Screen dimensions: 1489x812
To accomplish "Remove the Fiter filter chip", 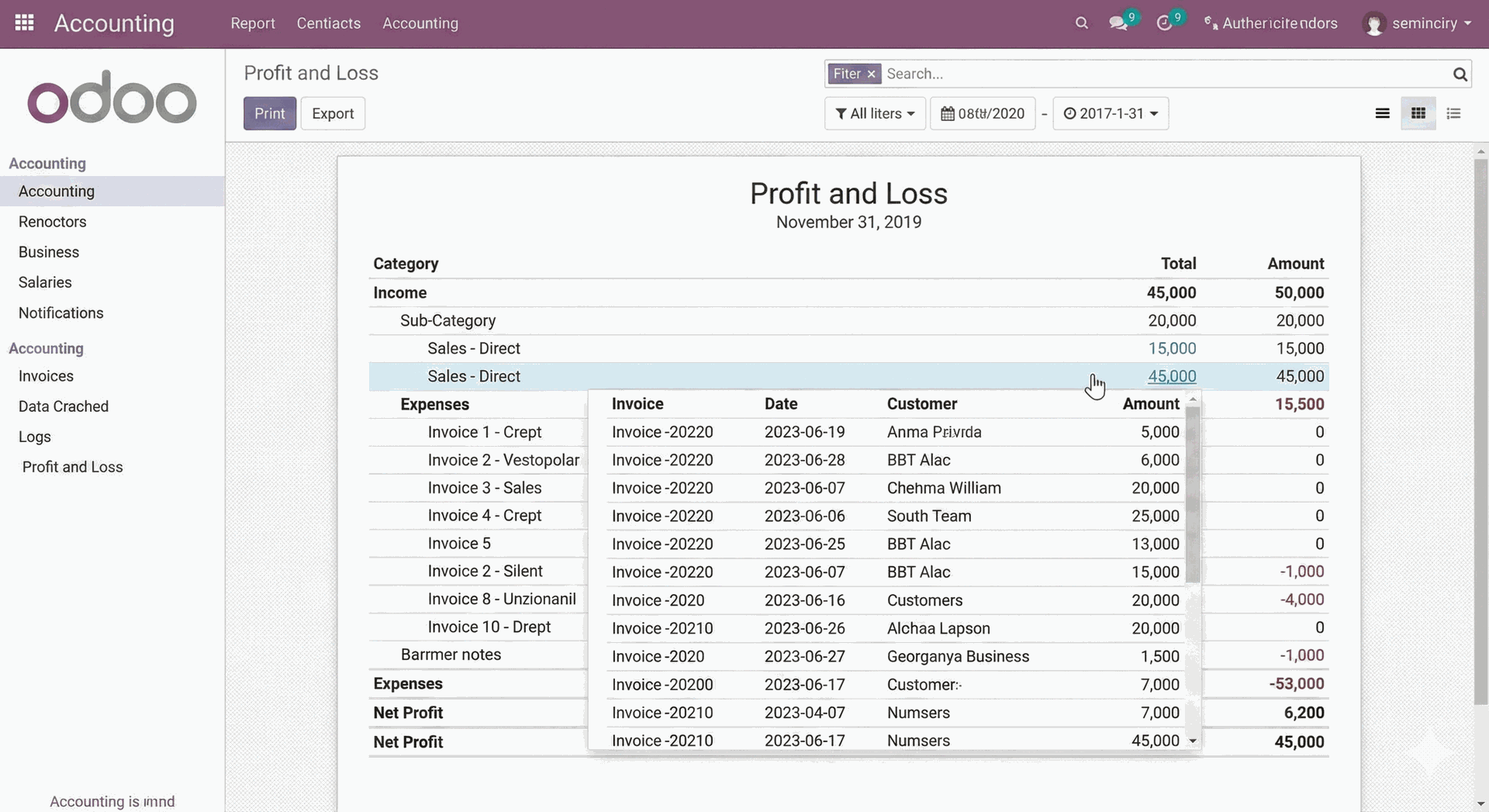I will pyautogui.click(x=871, y=74).
